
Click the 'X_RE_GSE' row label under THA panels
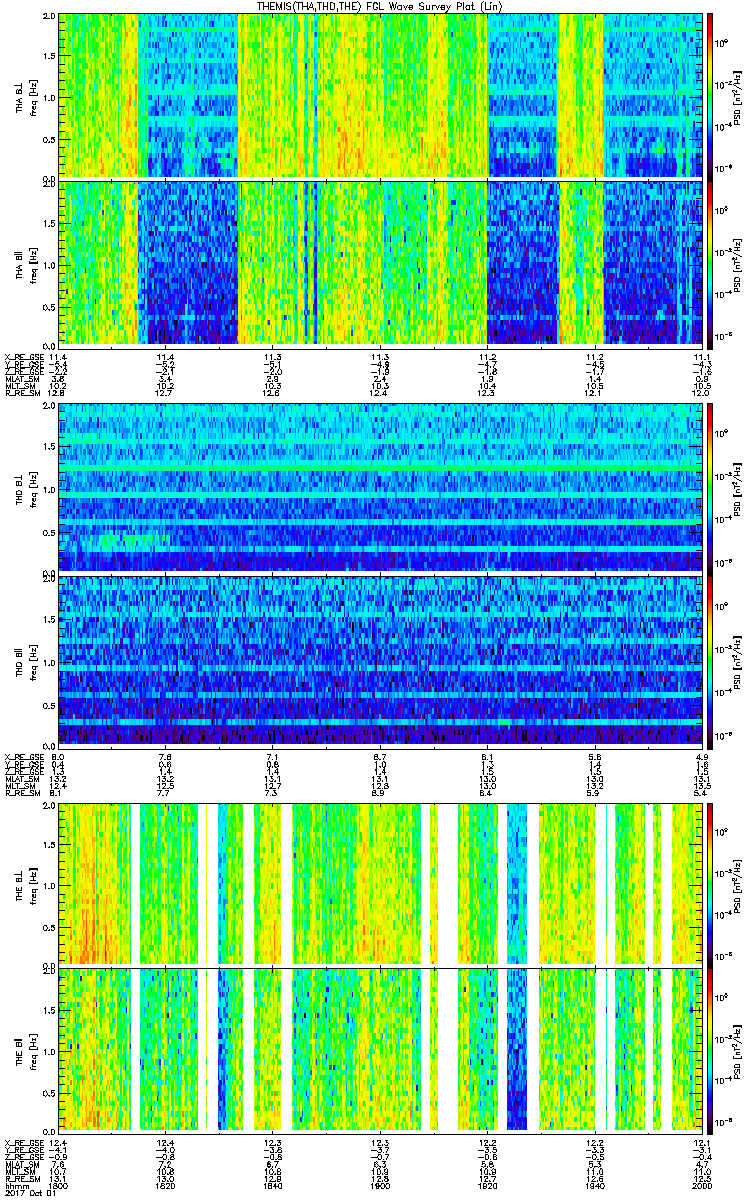[22, 357]
